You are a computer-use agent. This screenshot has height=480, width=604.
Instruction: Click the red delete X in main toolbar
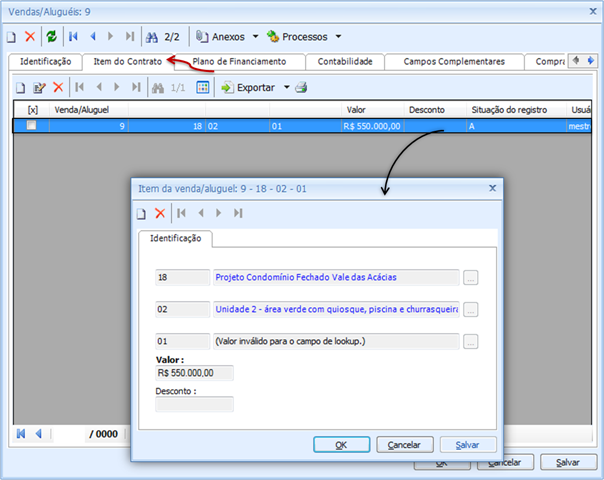pyautogui.click(x=30, y=37)
